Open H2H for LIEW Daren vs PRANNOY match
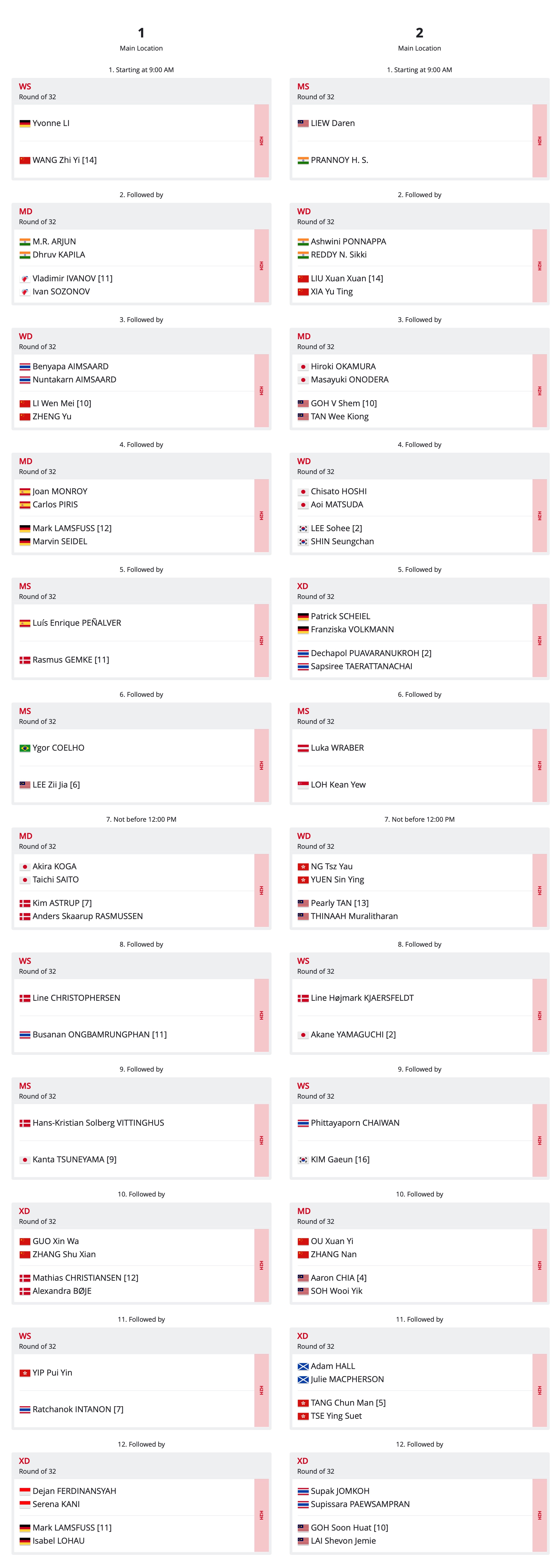Screen dimensions: 559x1568 540,141
